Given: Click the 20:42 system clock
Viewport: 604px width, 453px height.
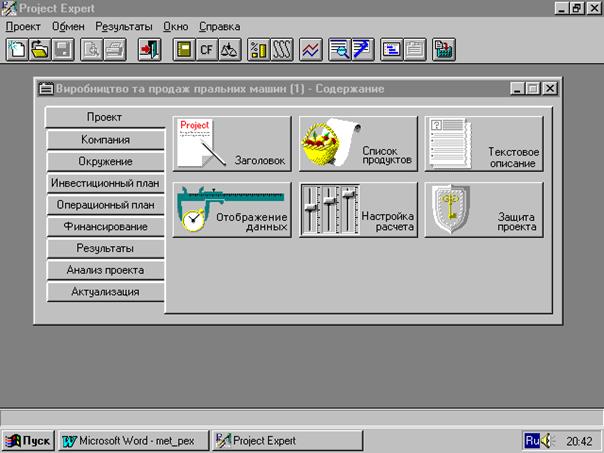Looking at the screenshot, I should point(579,441).
